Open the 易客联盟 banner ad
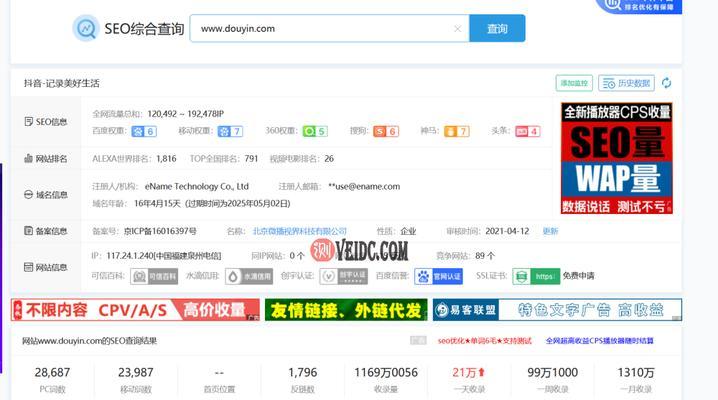718x400 pixels. (x=557, y=310)
